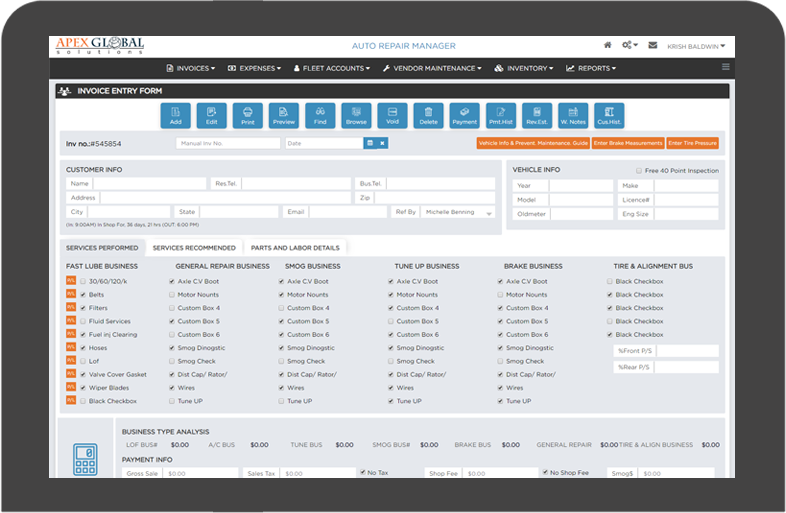Check the No Tax checkbox
The height and width of the screenshot is (513, 786).
(x=362, y=472)
